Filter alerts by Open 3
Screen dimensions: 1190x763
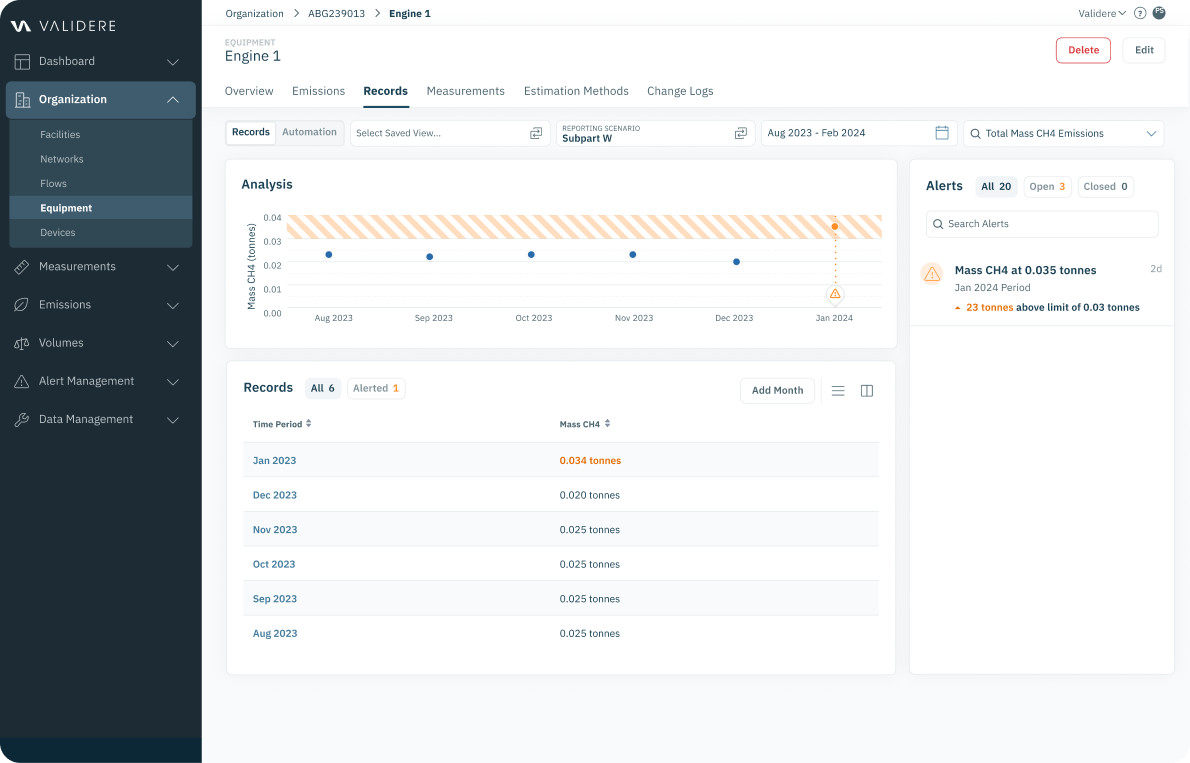point(1047,187)
